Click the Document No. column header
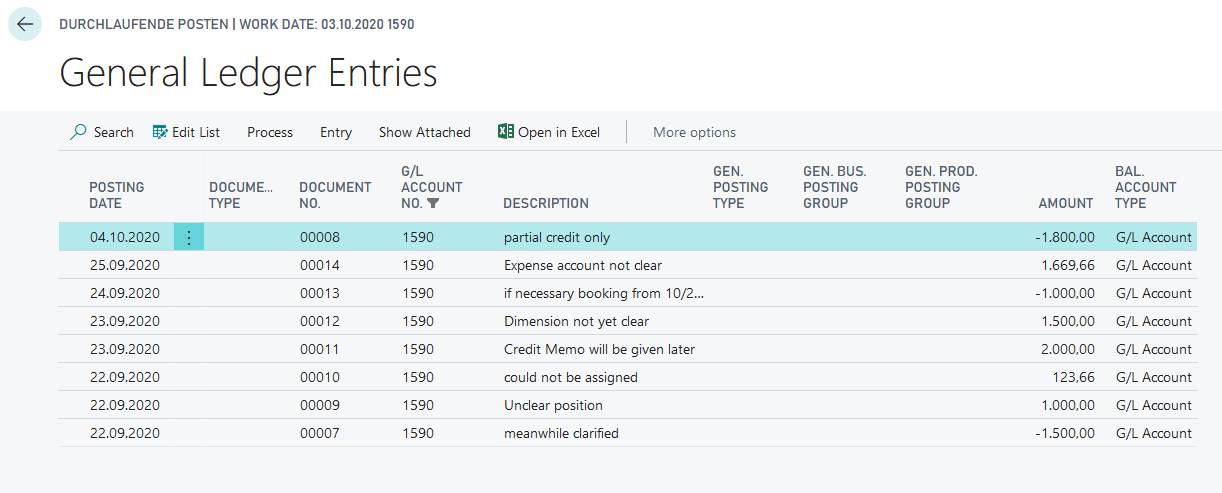Image resolution: width=1222 pixels, height=493 pixels. [x=335, y=195]
